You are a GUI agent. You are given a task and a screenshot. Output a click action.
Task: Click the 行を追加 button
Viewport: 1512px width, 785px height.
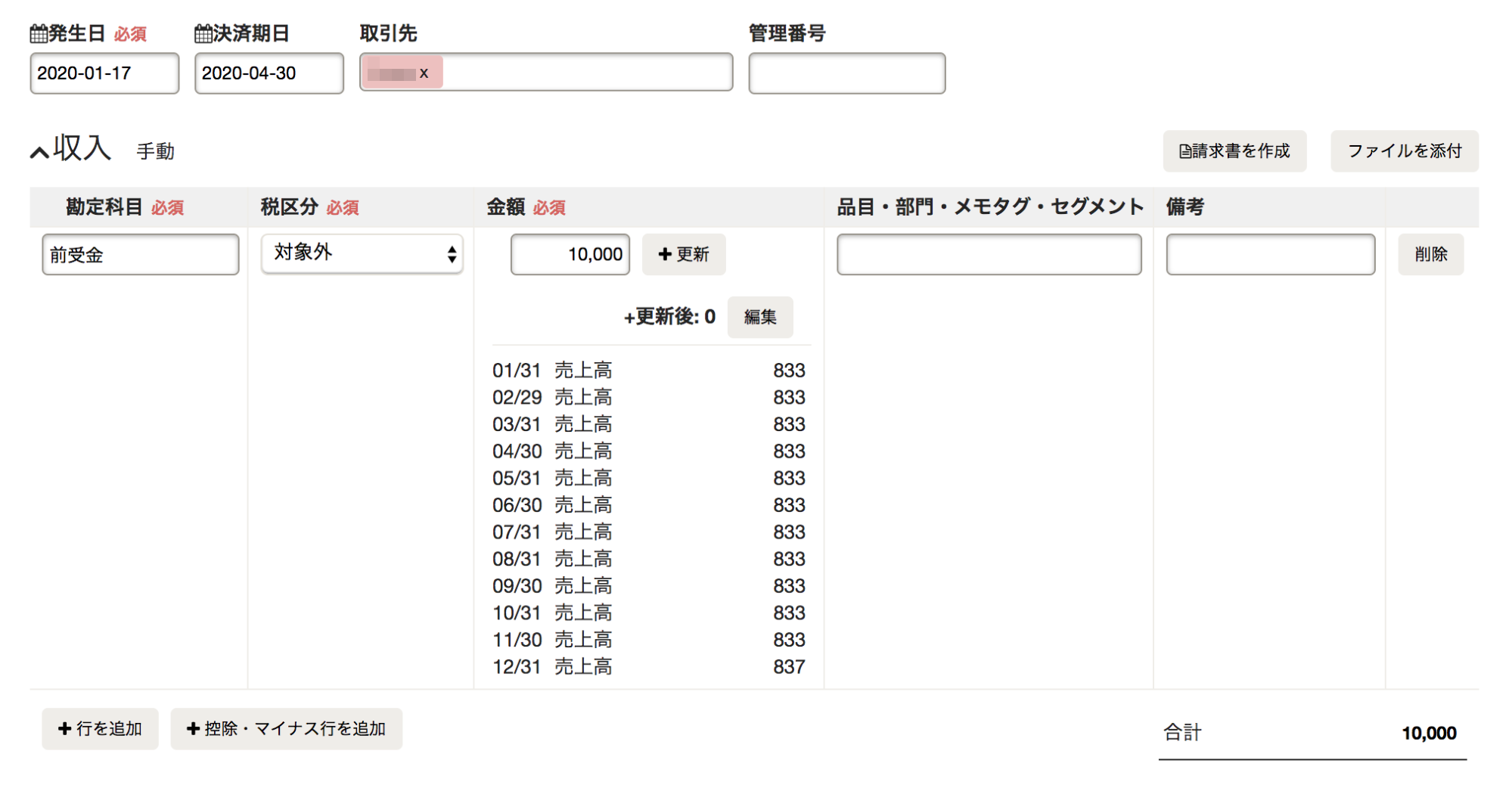100,729
